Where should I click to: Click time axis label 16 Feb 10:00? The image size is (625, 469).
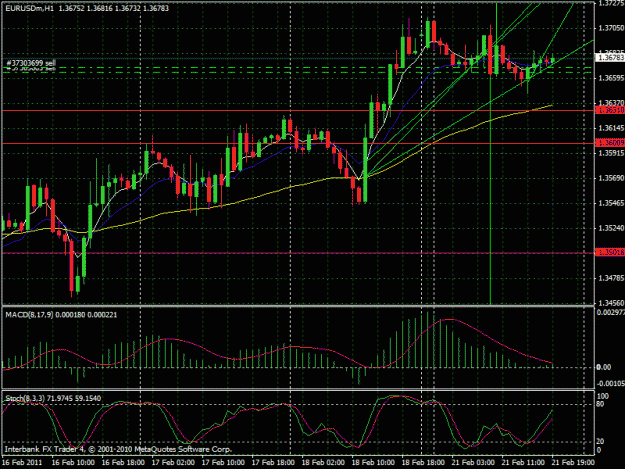pos(73,463)
